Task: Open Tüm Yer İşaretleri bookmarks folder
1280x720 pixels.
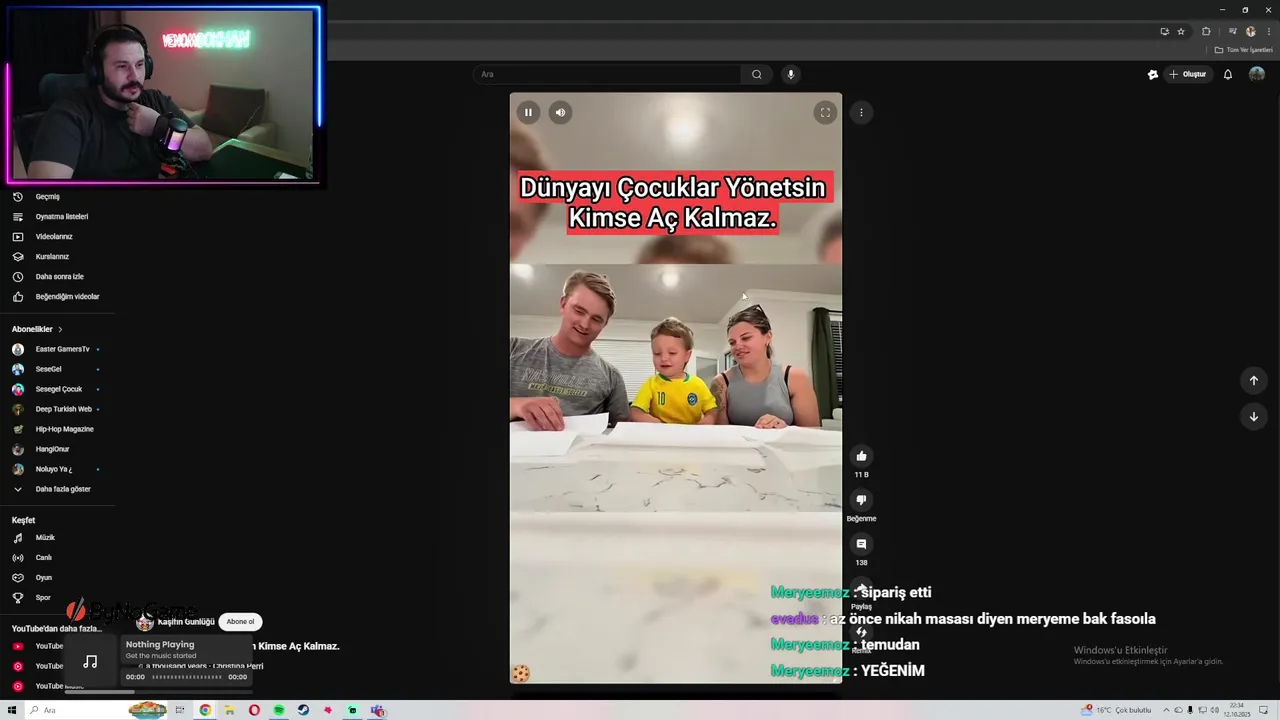Action: click(1243, 50)
